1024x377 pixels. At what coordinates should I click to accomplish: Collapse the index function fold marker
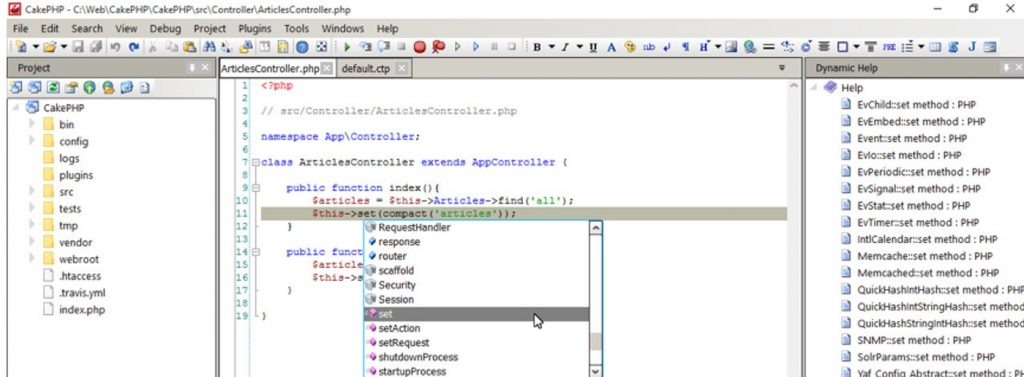(x=256, y=188)
